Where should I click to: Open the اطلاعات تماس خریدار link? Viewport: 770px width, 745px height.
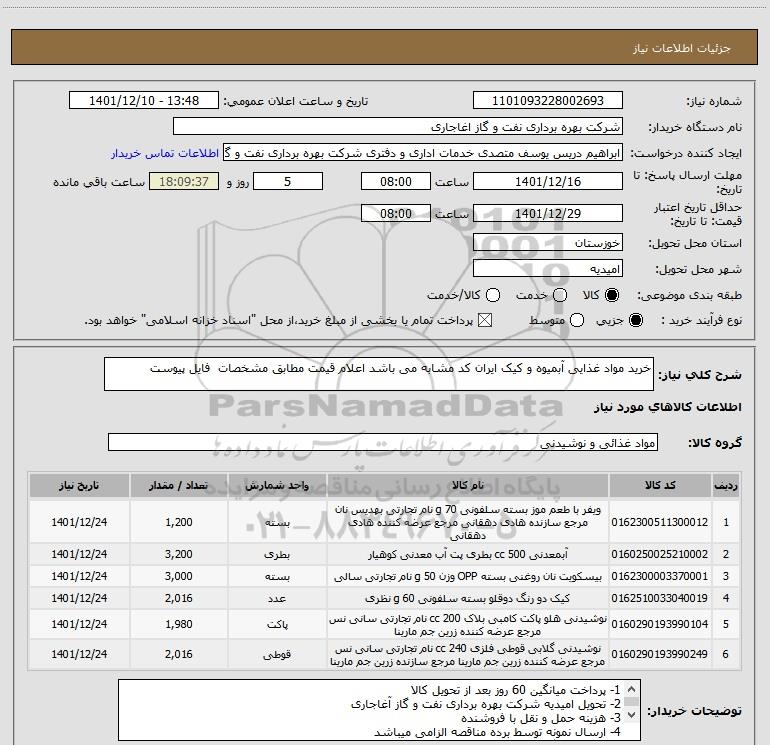point(165,154)
